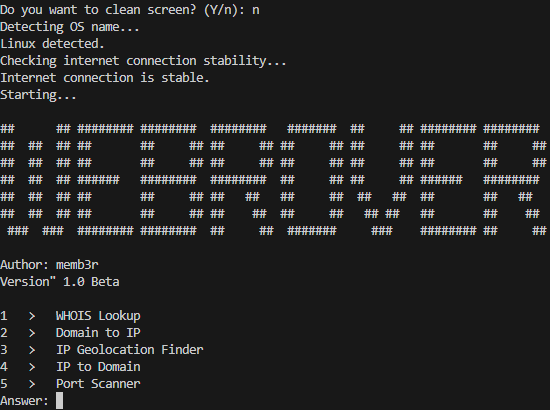Click the 'Internet connection is stable.' line
The width and height of the screenshot is (550, 410).
click(105, 78)
